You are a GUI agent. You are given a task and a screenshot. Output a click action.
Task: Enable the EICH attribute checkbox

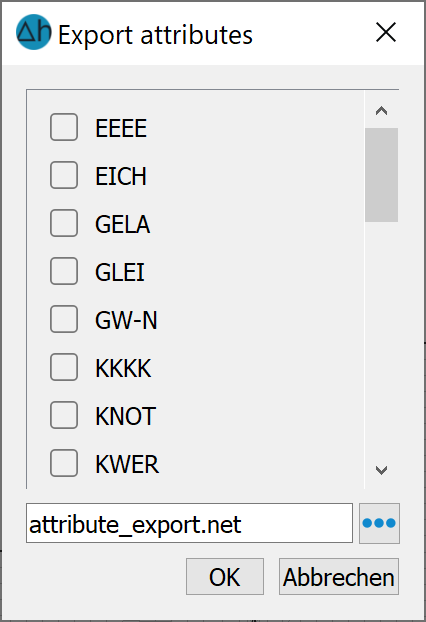coord(64,175)
